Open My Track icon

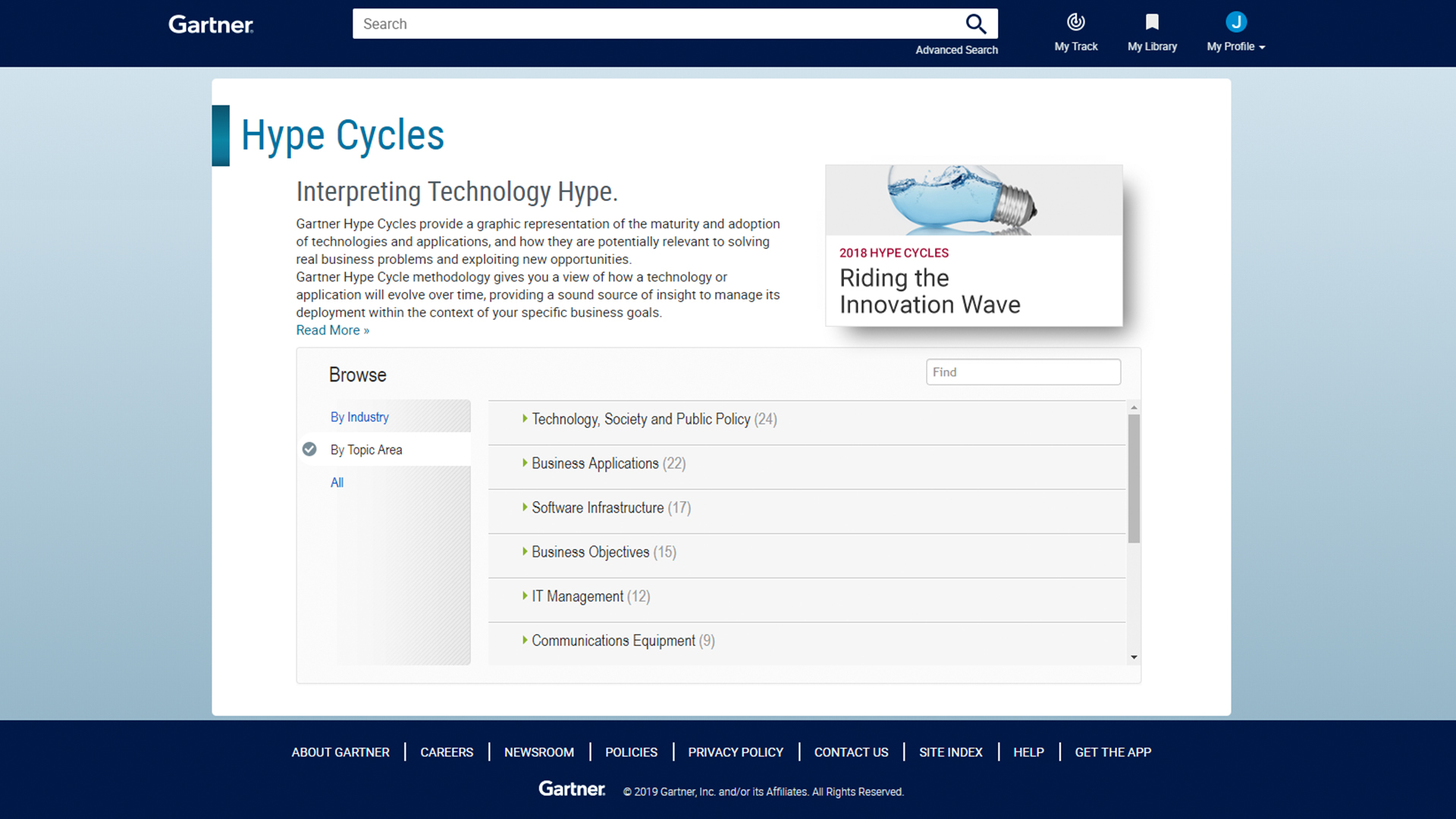(x=1075, y=22)
